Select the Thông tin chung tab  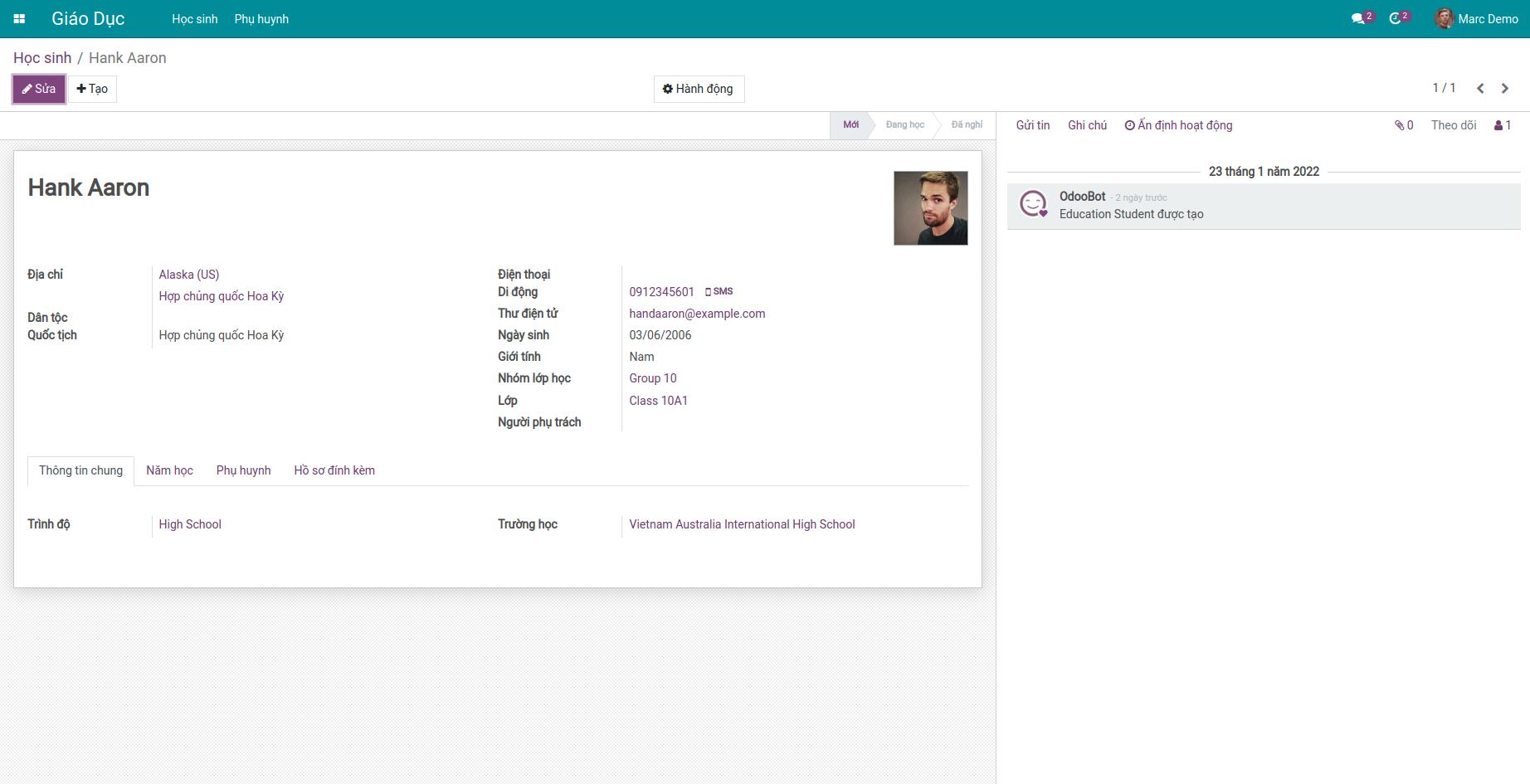[80, 470]
